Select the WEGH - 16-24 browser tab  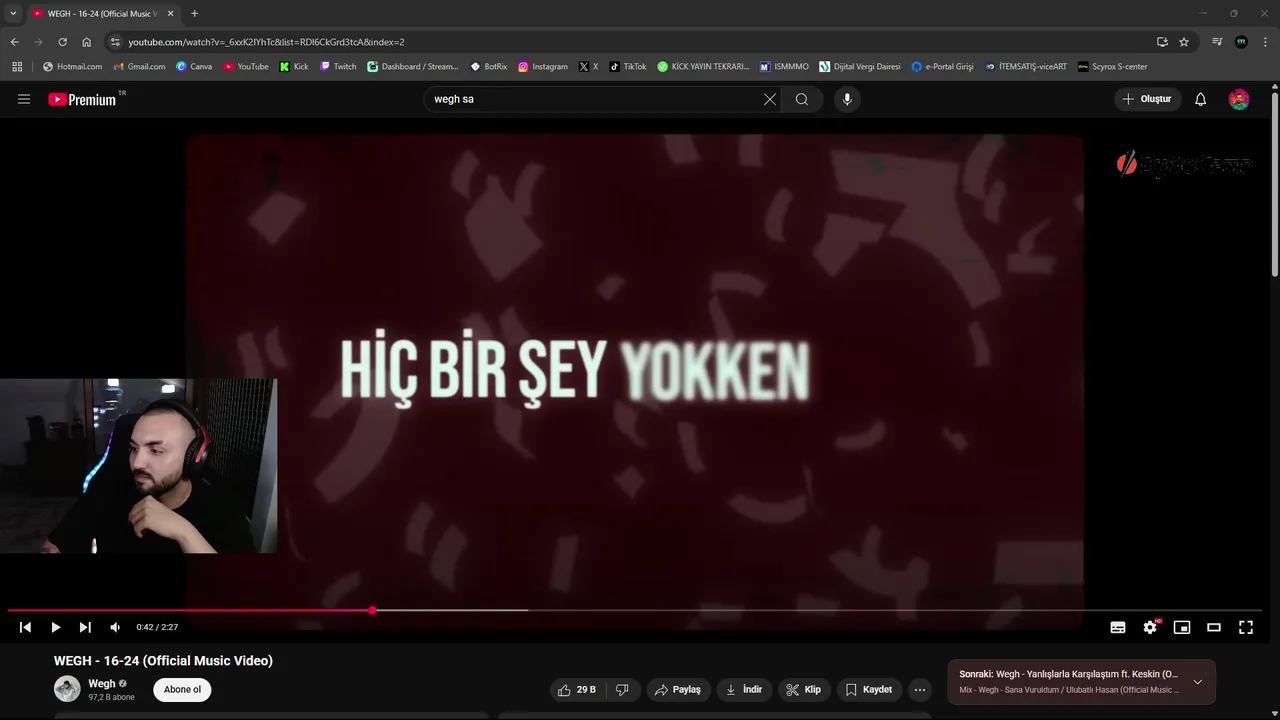(103, 13)
